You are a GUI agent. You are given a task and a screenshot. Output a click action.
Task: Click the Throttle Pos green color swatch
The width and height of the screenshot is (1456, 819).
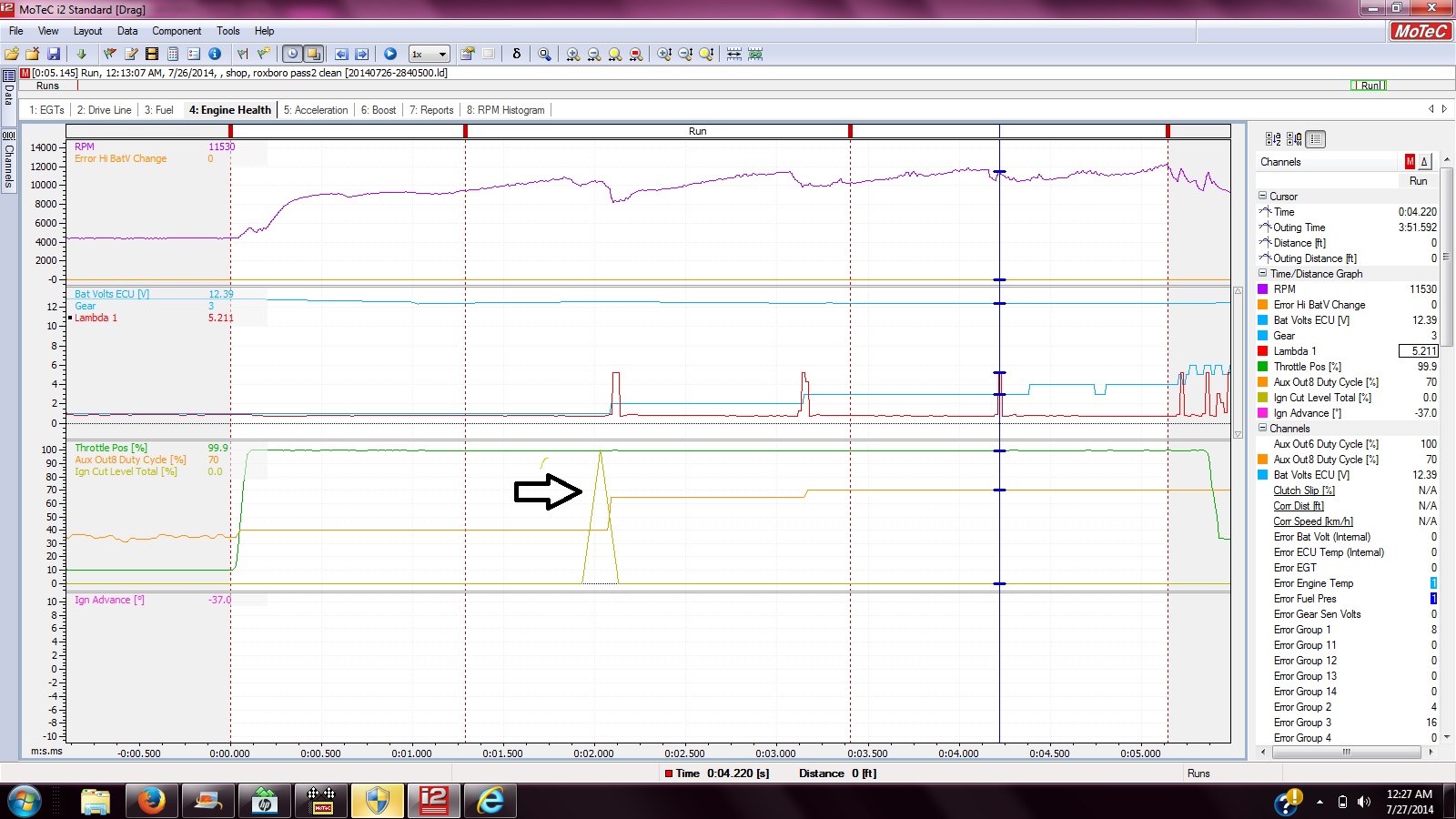tap(1263, 367)
